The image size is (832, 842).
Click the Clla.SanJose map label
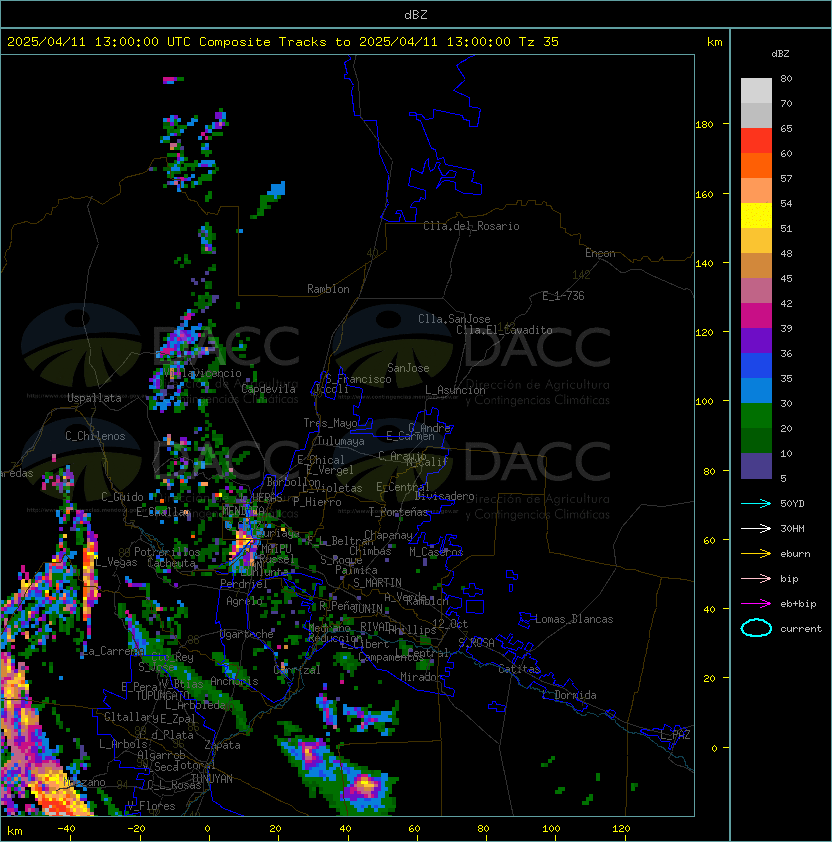point(454,319)
